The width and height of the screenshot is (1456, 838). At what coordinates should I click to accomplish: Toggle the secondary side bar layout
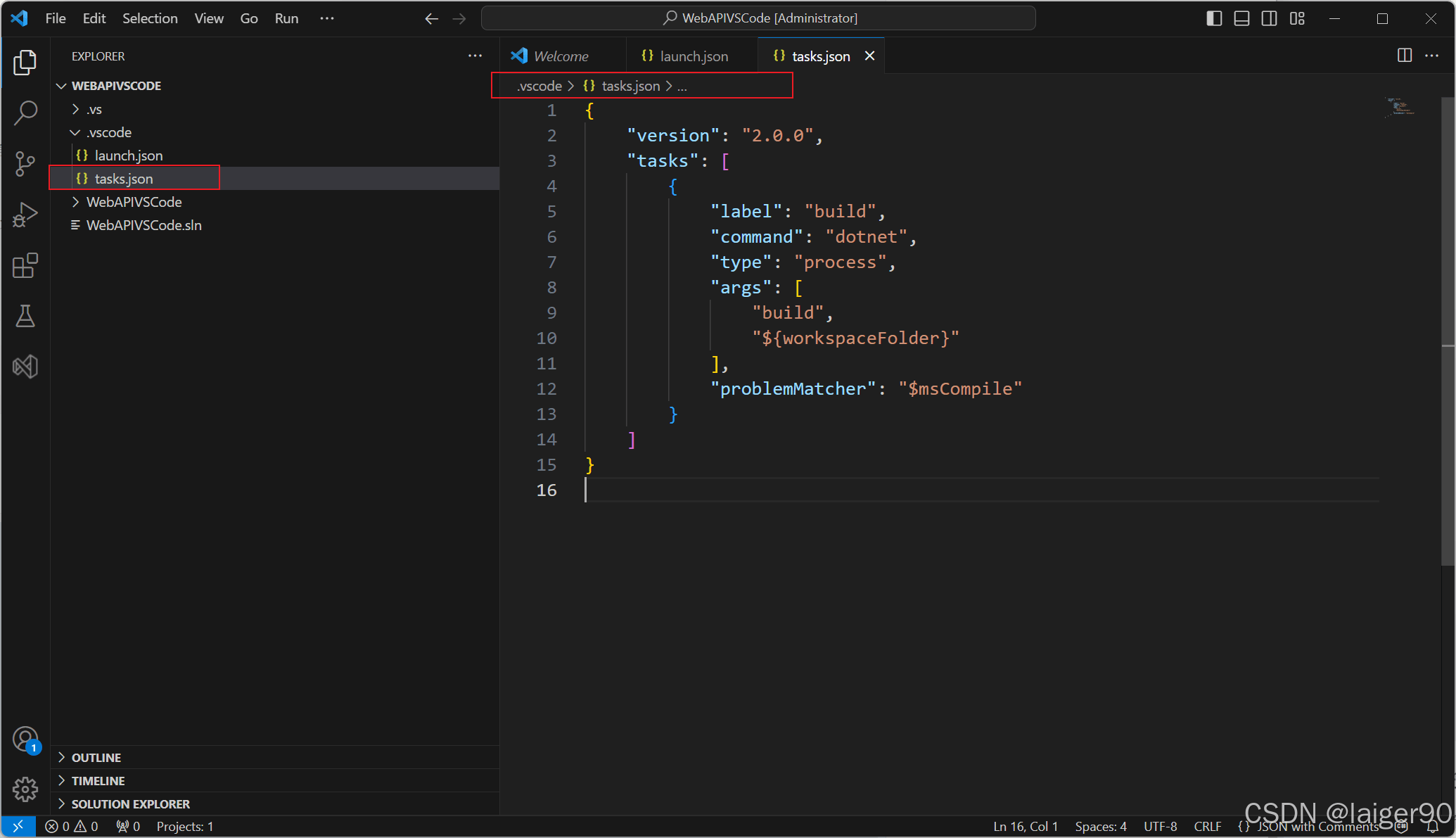coord(1269,18)
